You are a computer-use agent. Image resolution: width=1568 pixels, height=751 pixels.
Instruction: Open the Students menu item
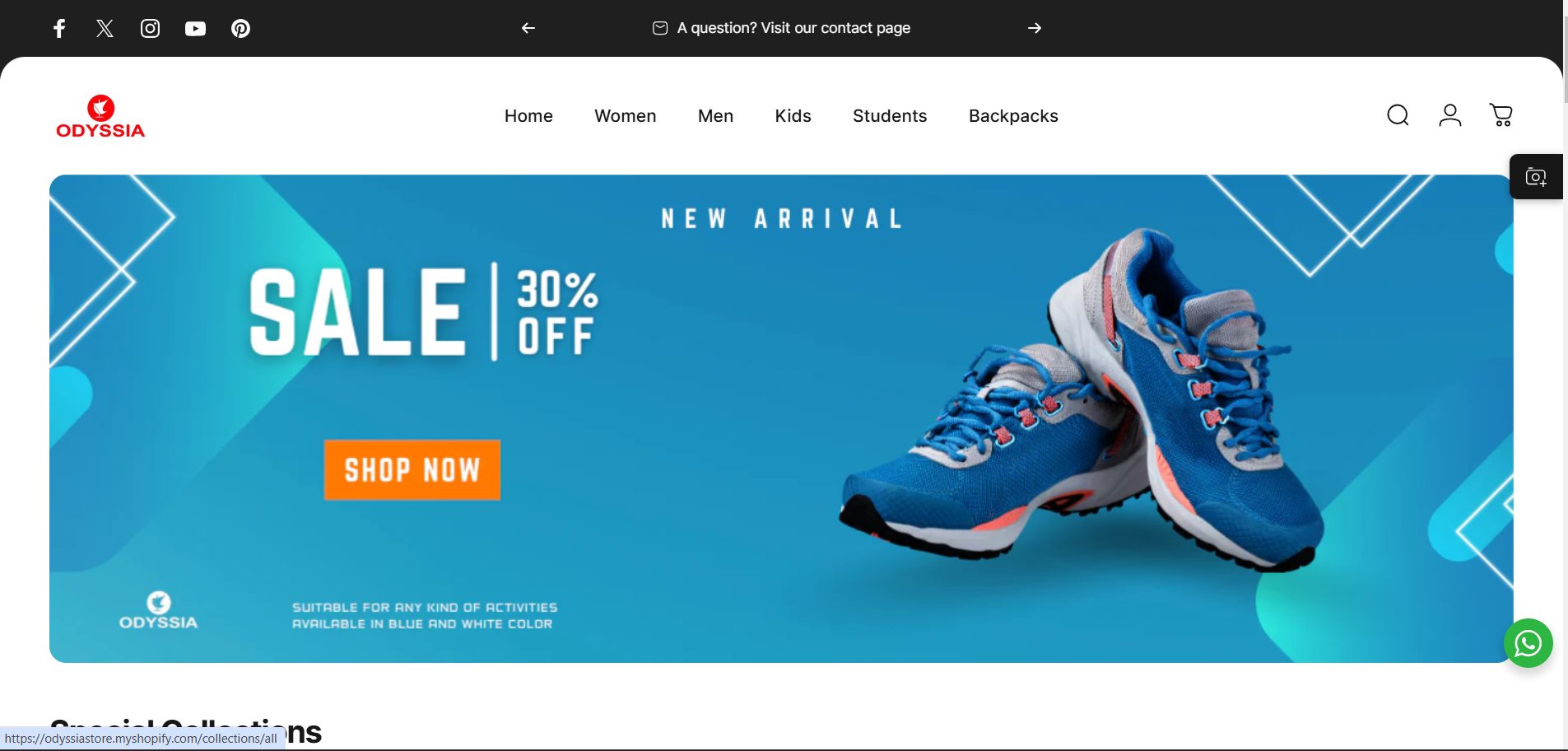coord(890,116)
